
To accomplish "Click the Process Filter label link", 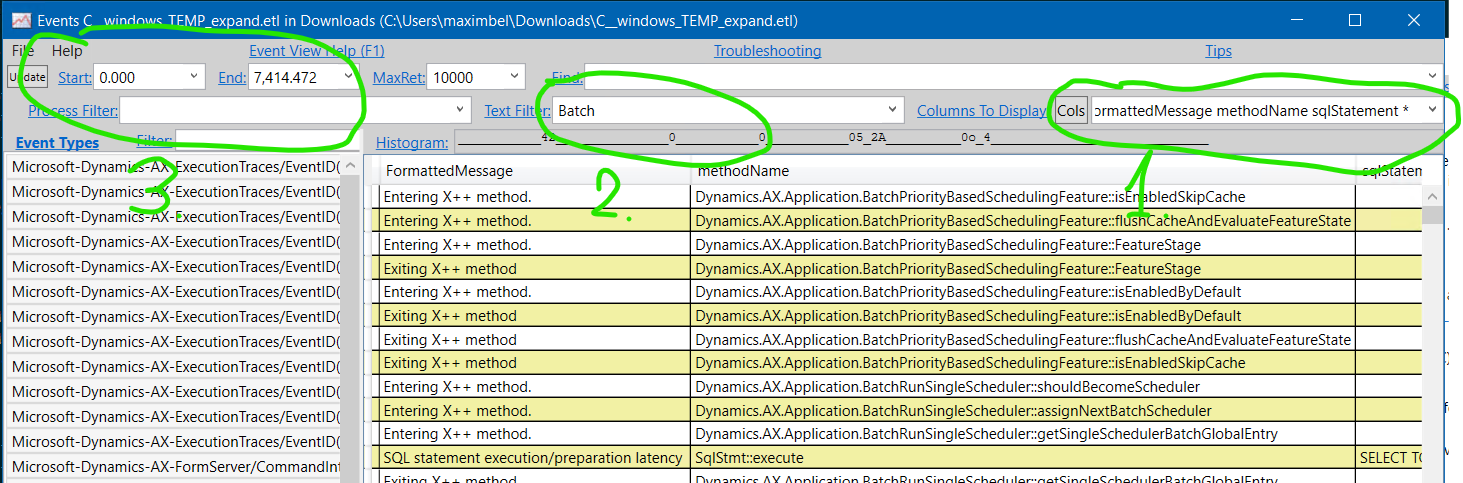I will pos(73,111).
